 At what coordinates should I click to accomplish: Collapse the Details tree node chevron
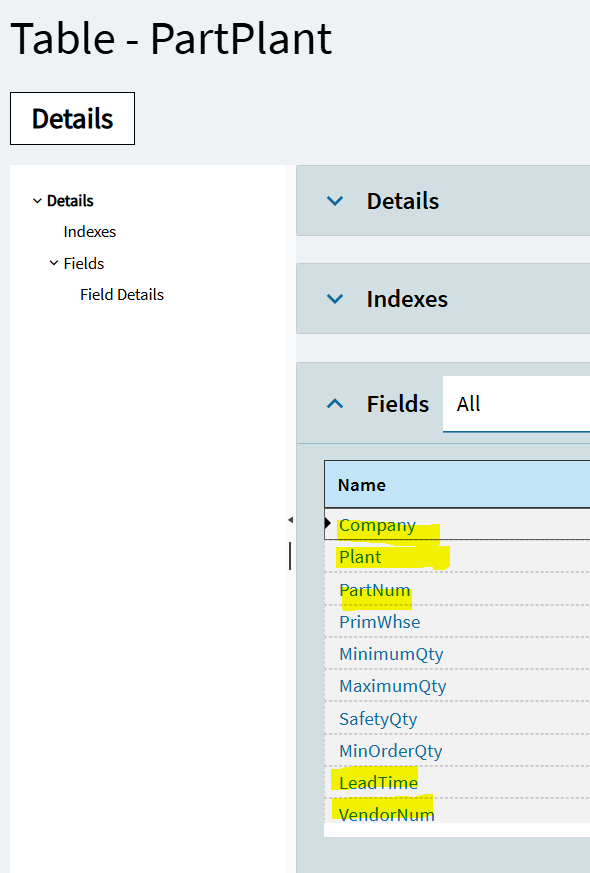point(37,201)
